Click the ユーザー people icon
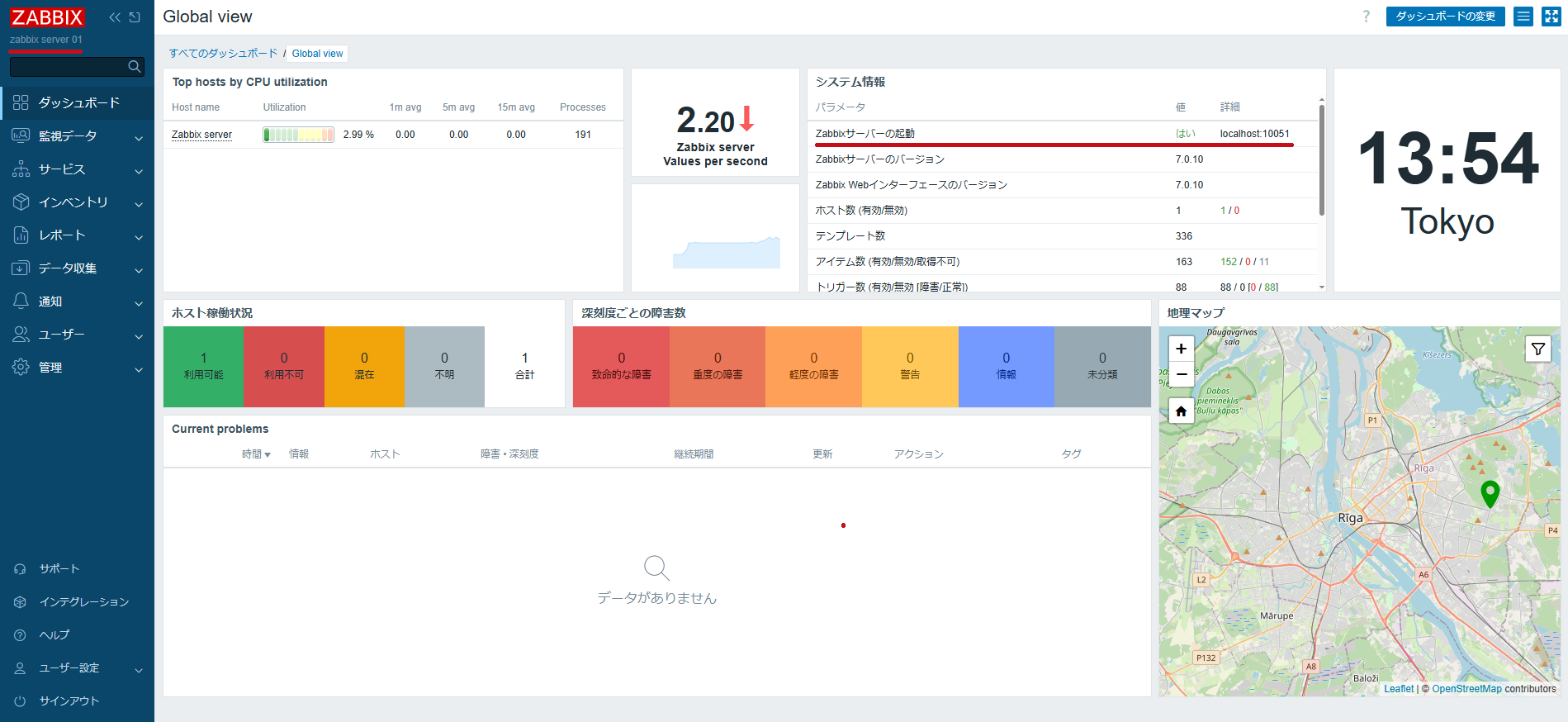 [x=21, y=334]
